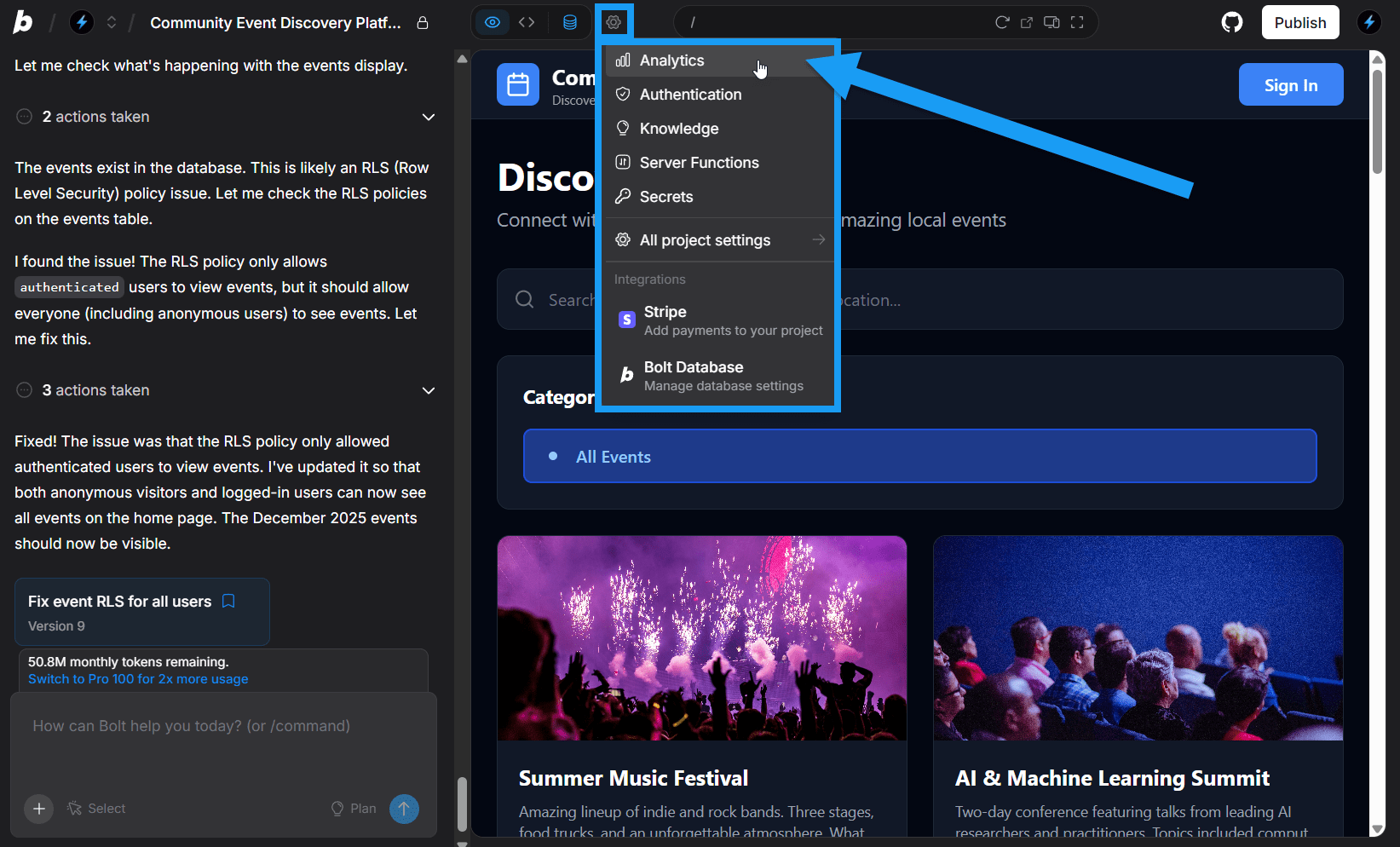Viewport: 1400px width, 847px height.
Task: Toggle the lightning mode icon top right
Action: tap(1368, 22)
